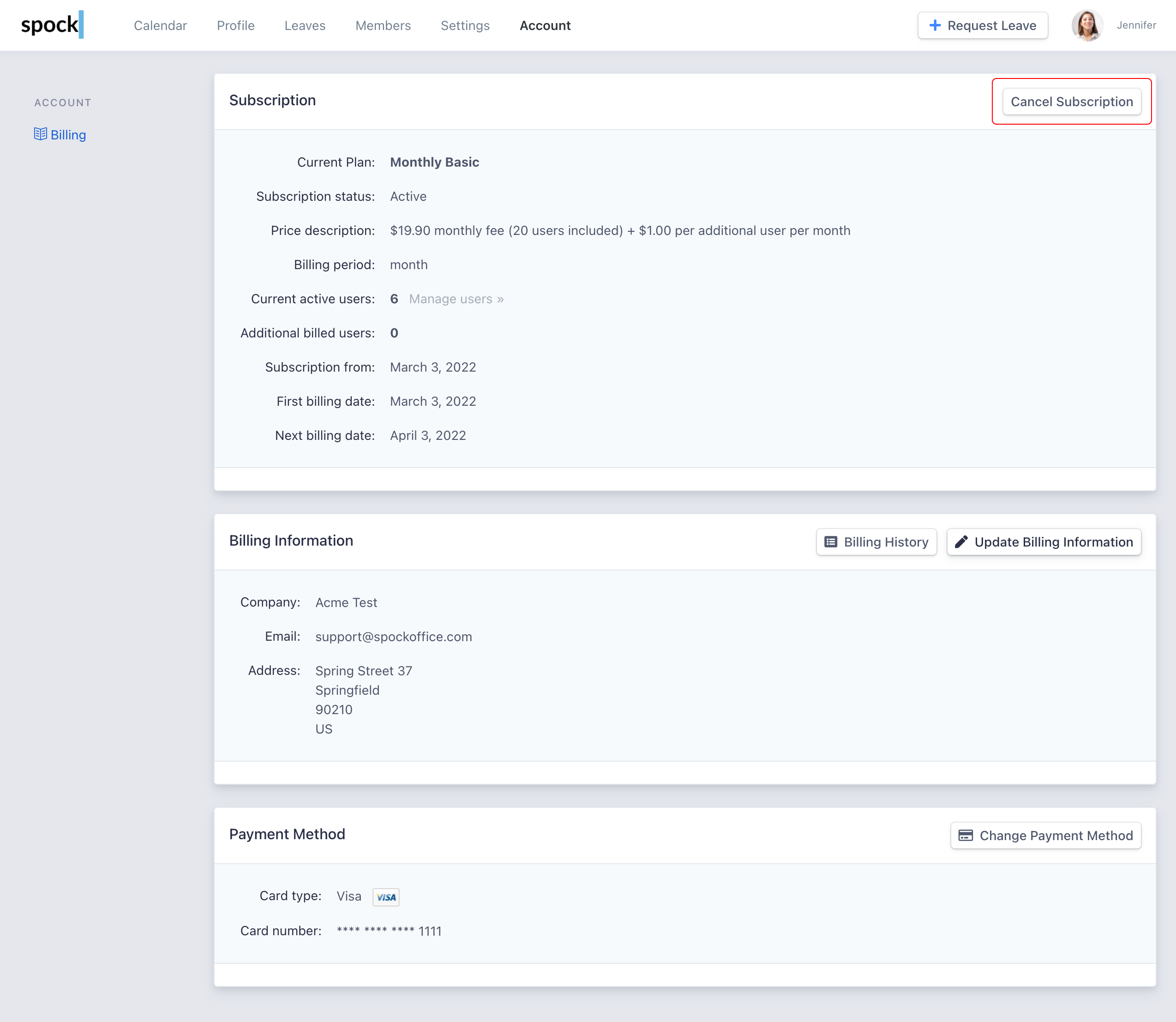
Task: Click the pencil icon on Update Billing Information
Action: (x=961, y=542)
